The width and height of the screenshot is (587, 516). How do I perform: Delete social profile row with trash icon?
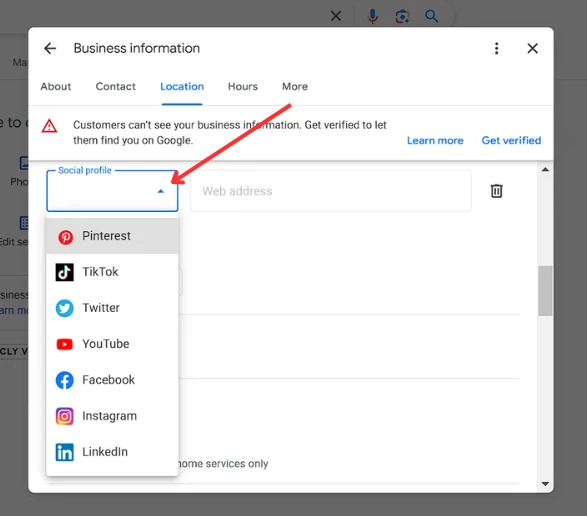pyautogui.click(x=496, y=191)
